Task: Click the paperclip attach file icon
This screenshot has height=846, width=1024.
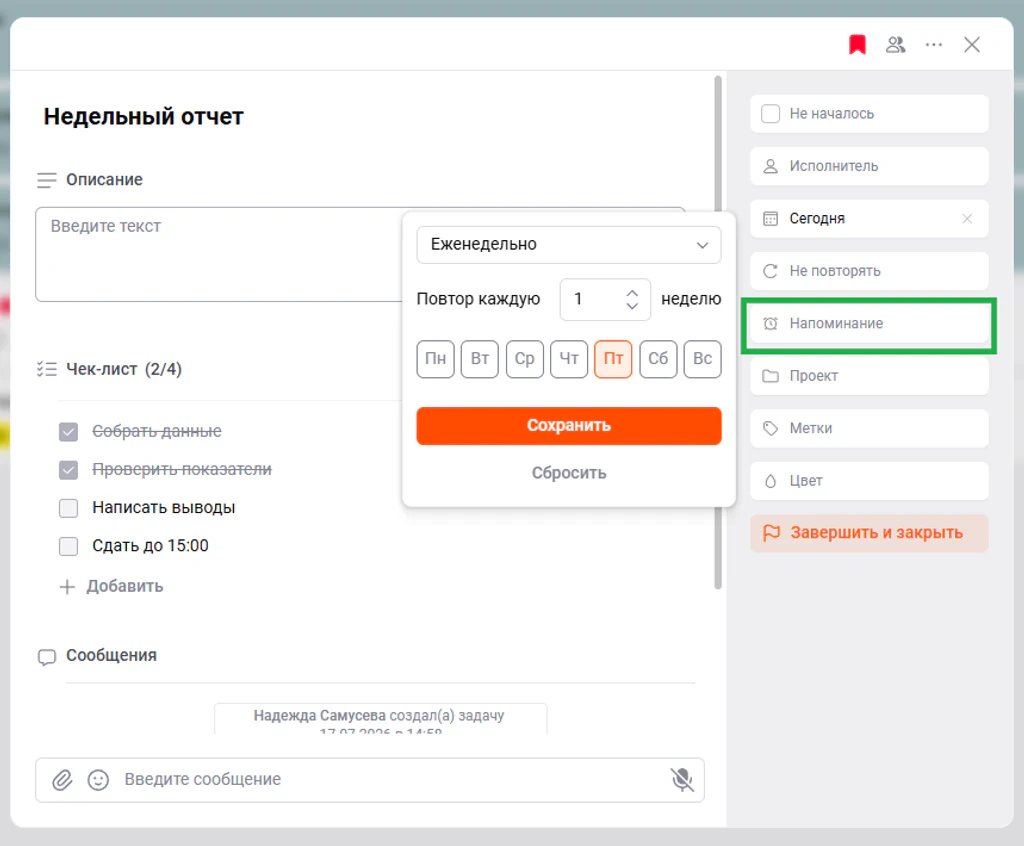Action: tap(62, 779)
